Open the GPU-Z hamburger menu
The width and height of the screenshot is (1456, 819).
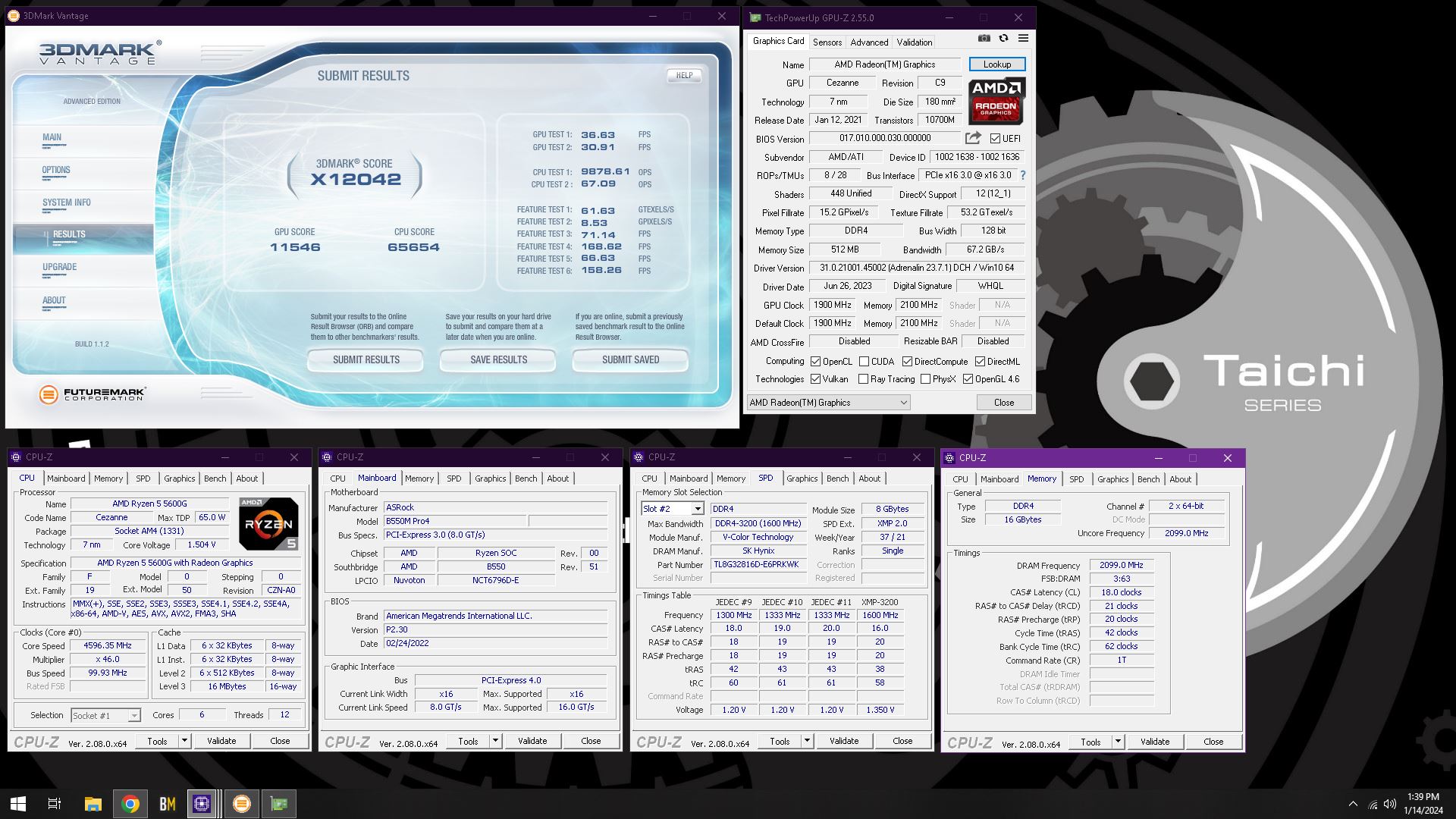[1023, 38]
